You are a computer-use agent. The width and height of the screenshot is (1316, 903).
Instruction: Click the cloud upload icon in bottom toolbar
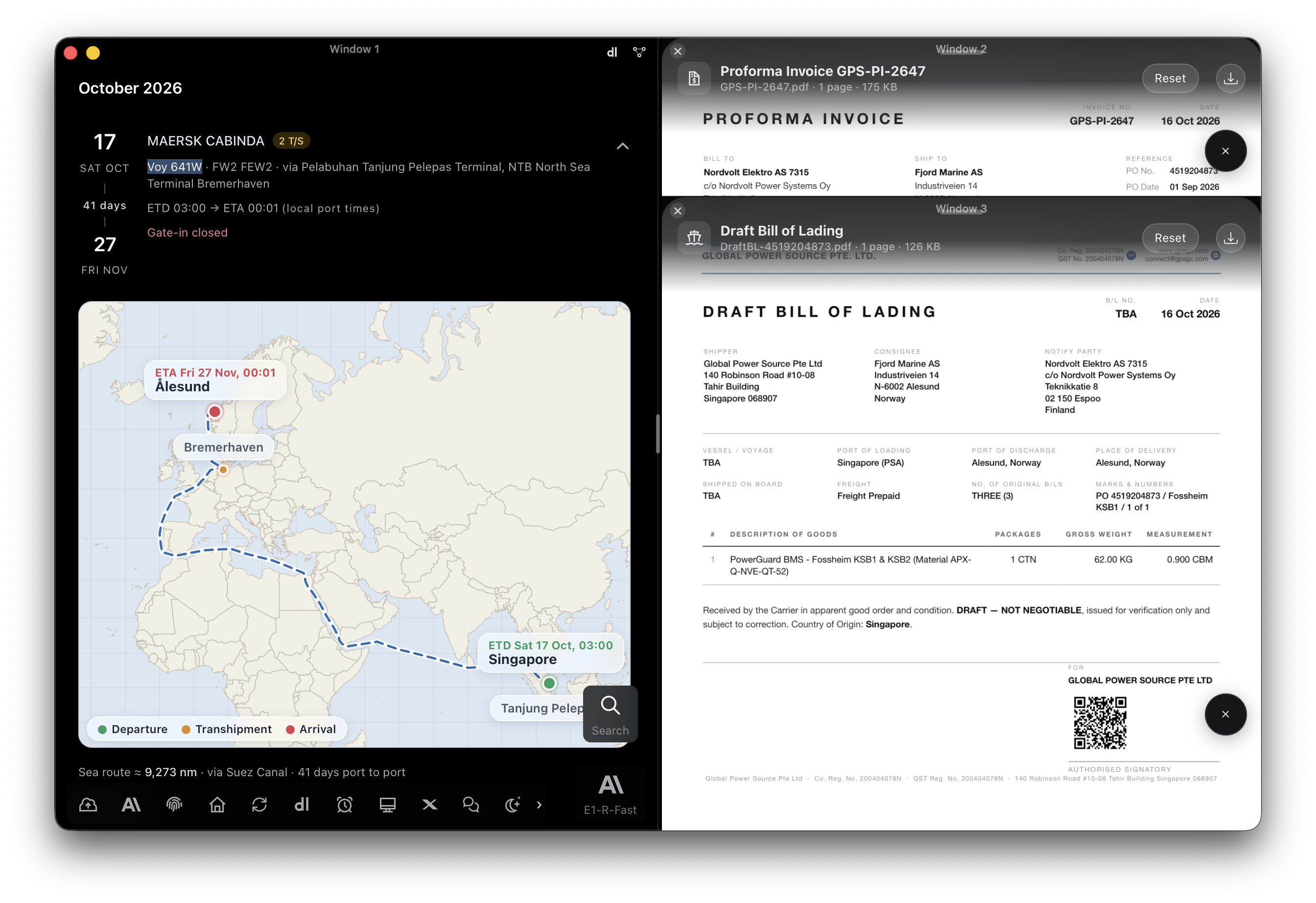pos(88,805)
